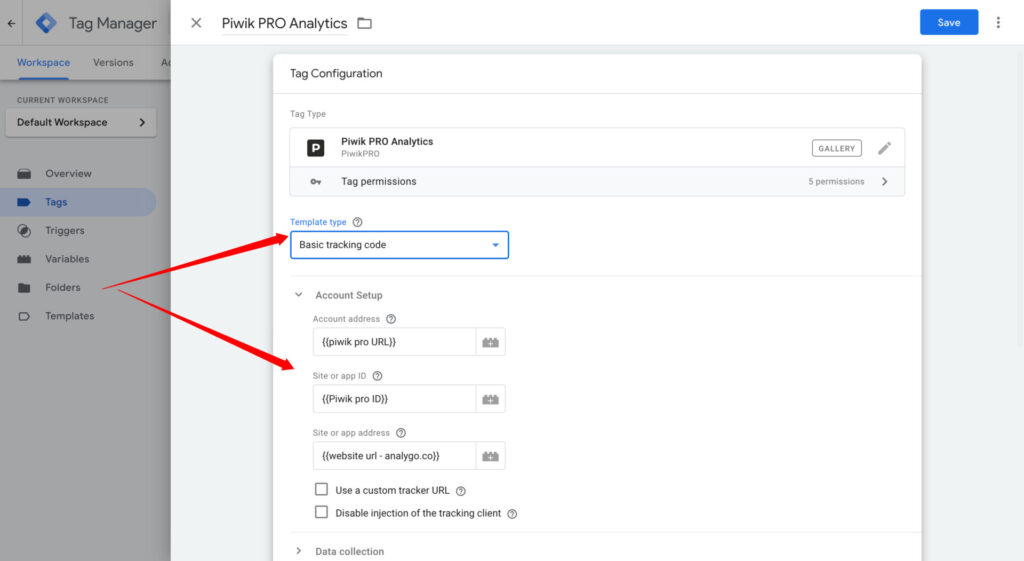Open Triggers in the sidebar

[x=64, y=230]
